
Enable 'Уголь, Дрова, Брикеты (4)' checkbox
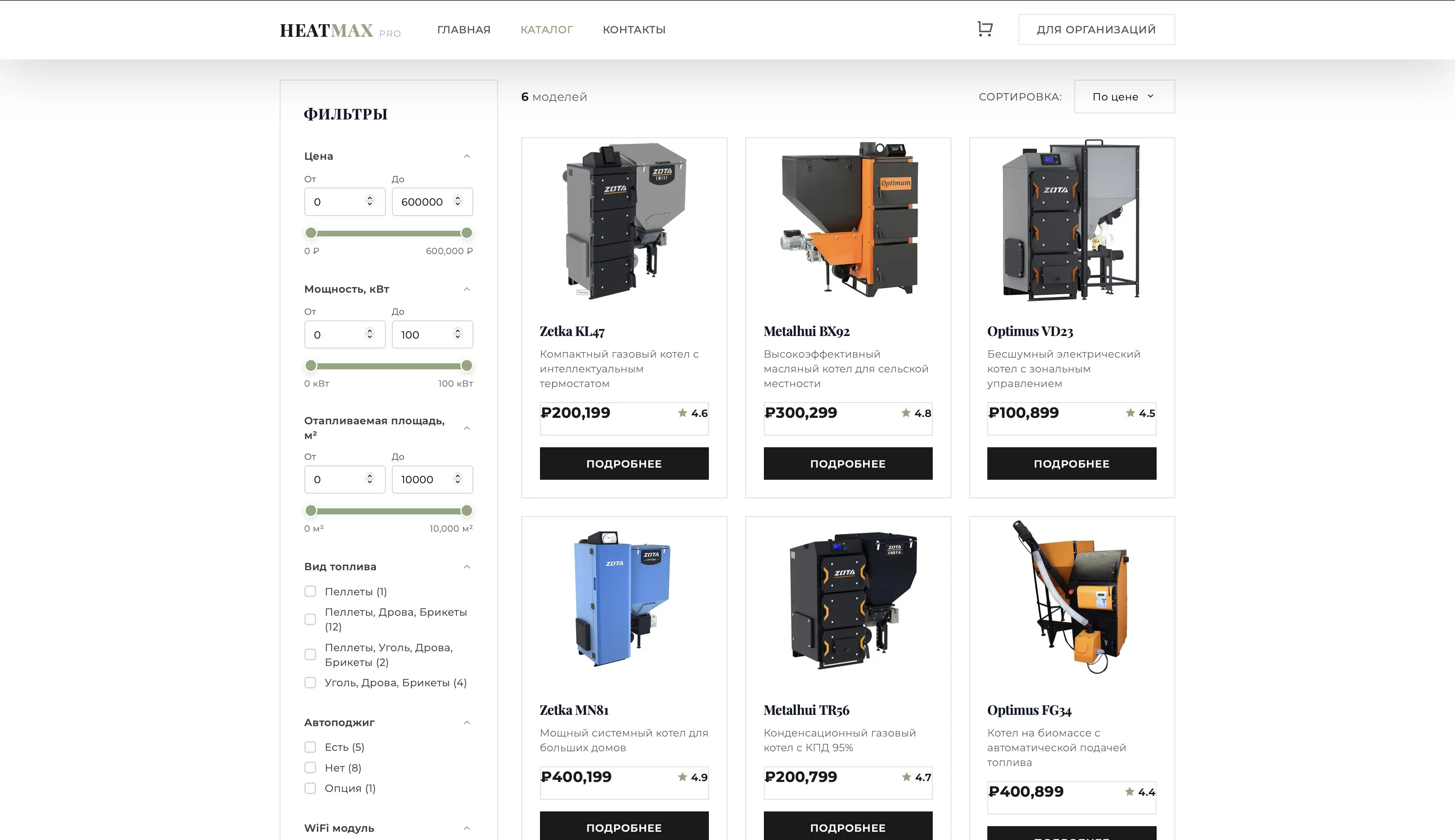310,682
